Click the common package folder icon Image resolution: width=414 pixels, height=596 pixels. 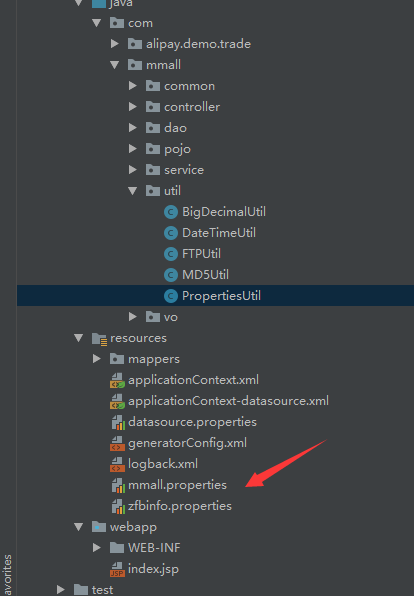[x=152, y=86]
